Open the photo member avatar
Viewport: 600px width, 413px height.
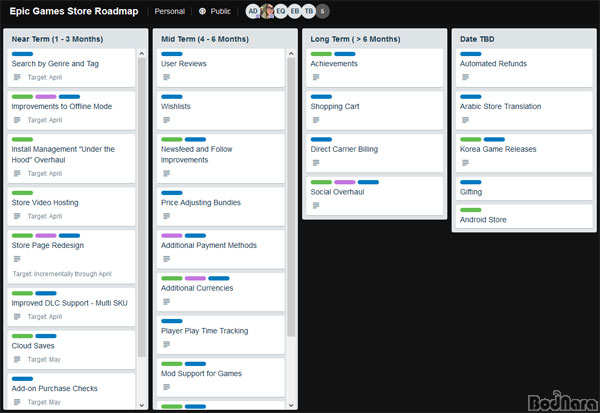[x=267, y=11]
